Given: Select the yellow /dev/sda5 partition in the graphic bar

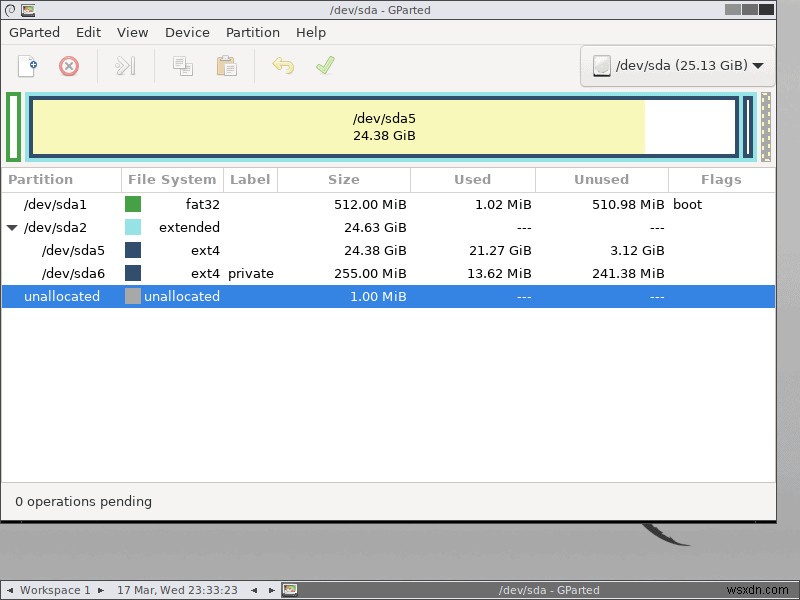Looking at the screenshot, I should (340, 126).
